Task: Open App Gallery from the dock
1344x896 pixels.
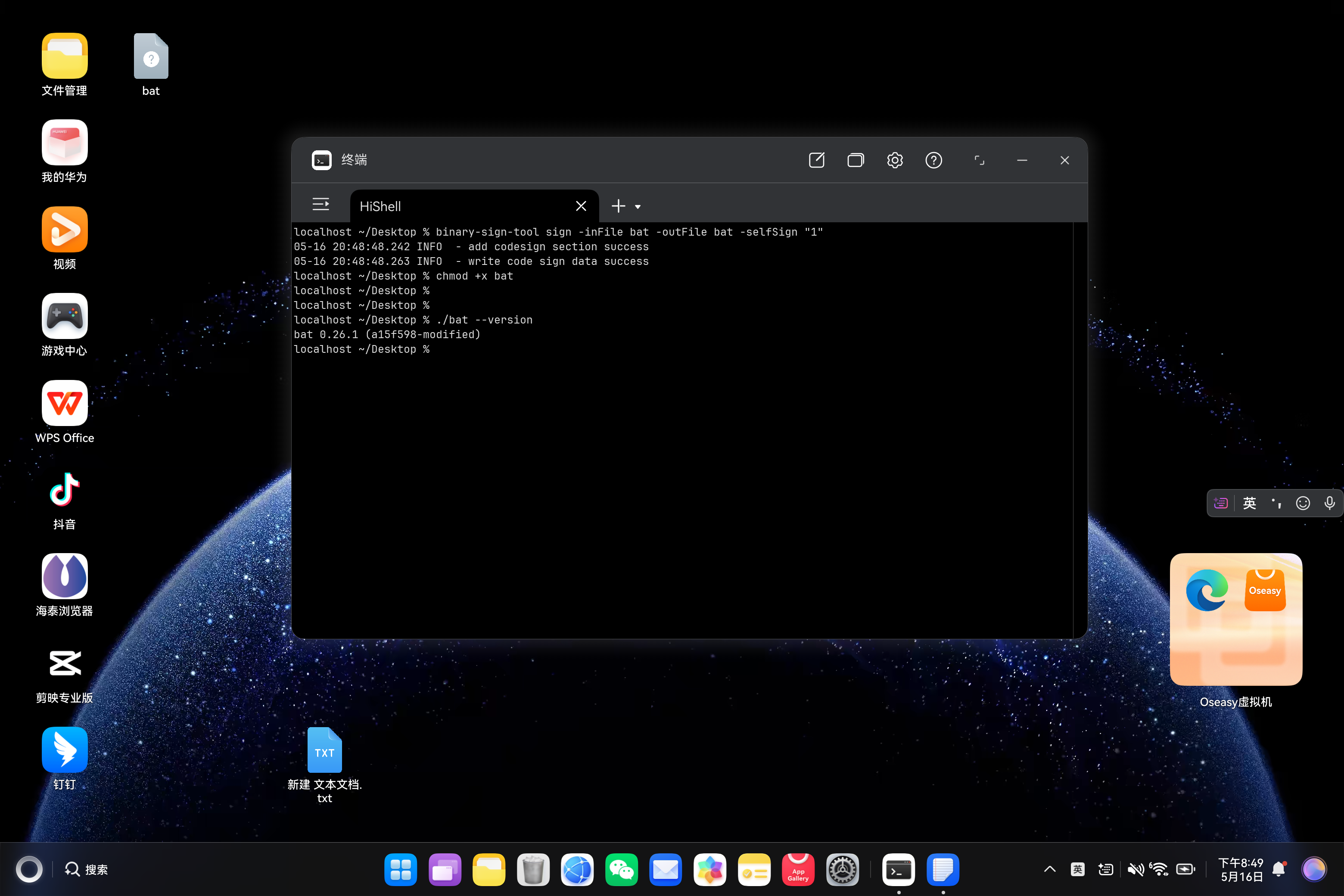Action: pos(798,870)
